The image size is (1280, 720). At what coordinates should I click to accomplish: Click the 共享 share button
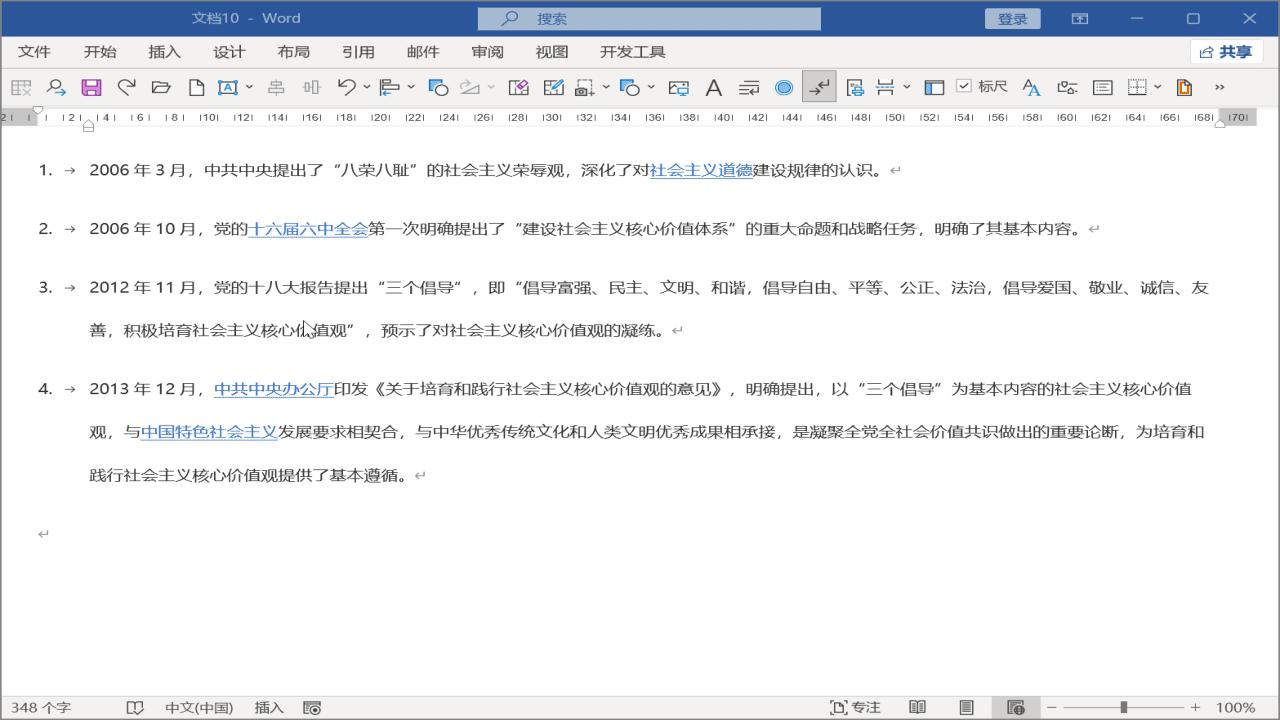[1226, 52]
